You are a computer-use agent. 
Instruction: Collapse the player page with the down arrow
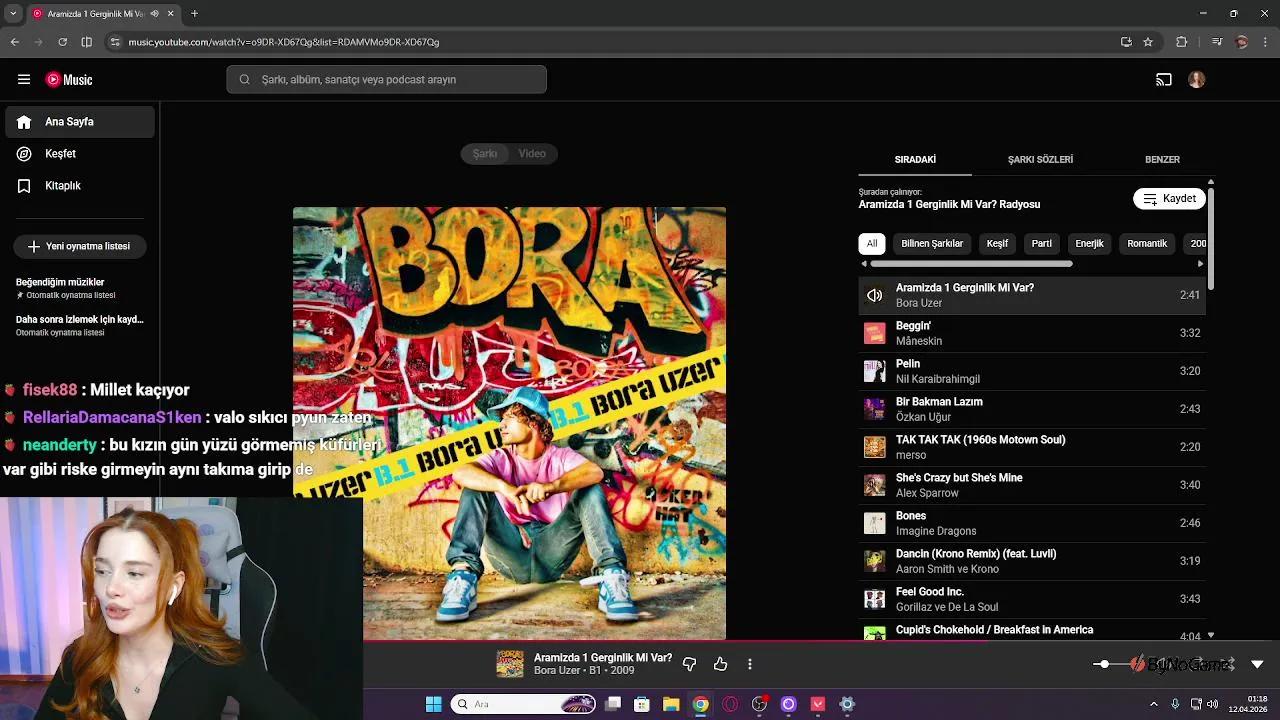click(1258, 664)
